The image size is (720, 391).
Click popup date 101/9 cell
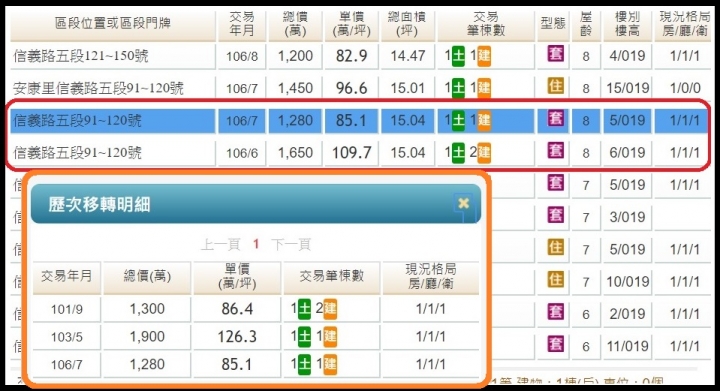[x=67, y=309]
